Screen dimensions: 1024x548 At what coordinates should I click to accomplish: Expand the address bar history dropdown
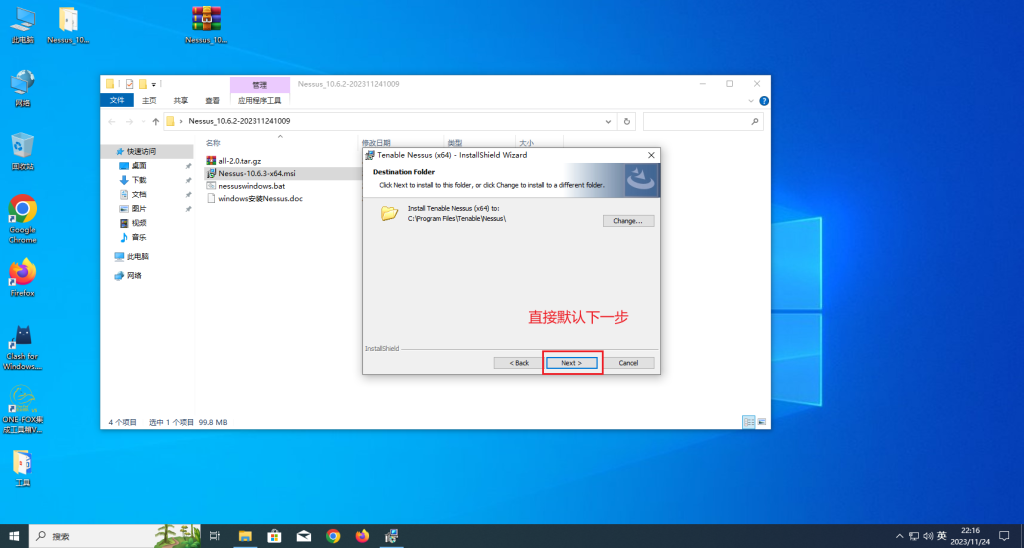(610, 121)
